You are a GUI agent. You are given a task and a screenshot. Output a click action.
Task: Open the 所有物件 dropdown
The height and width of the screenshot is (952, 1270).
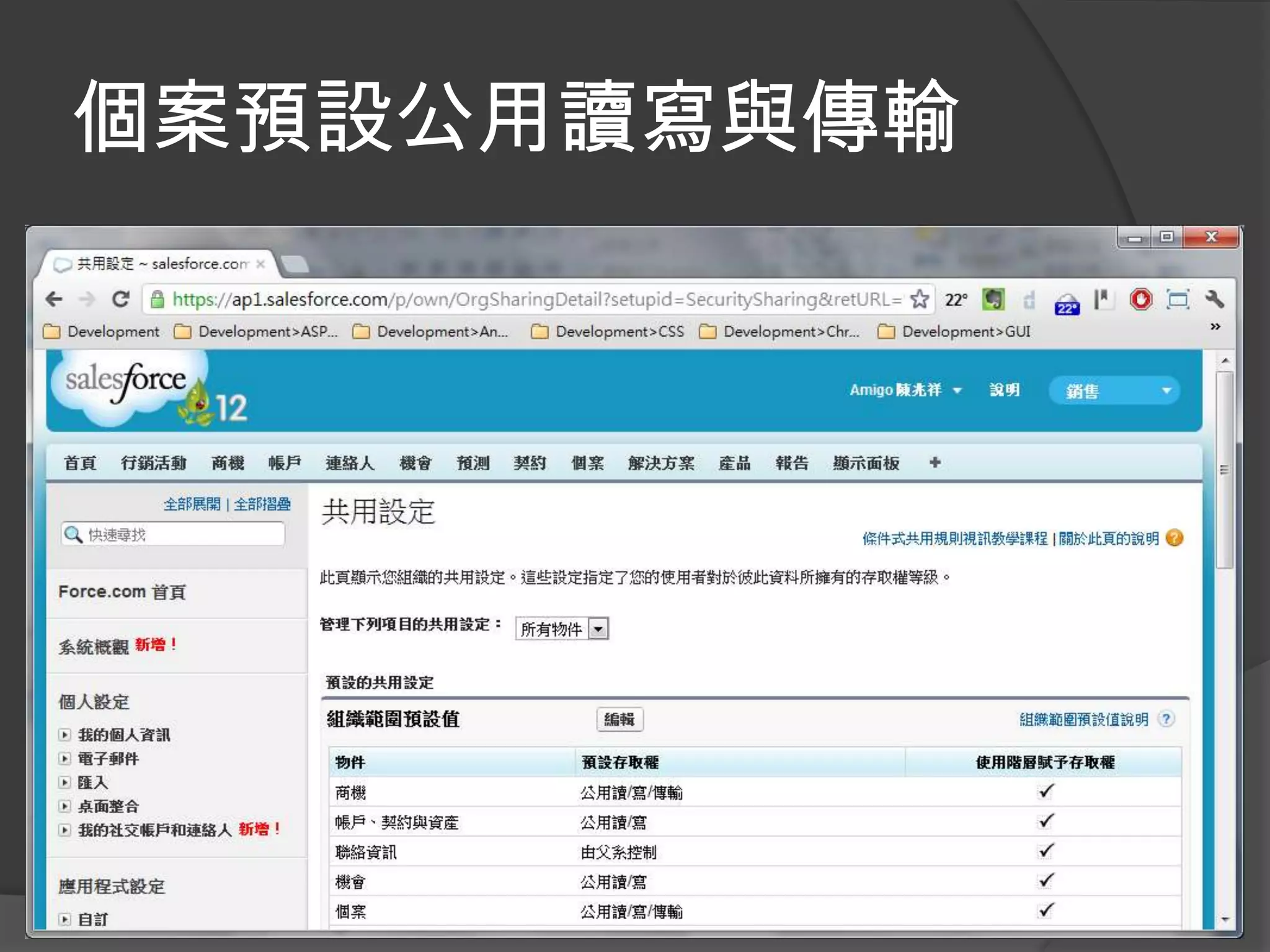[x=562, y=629]
